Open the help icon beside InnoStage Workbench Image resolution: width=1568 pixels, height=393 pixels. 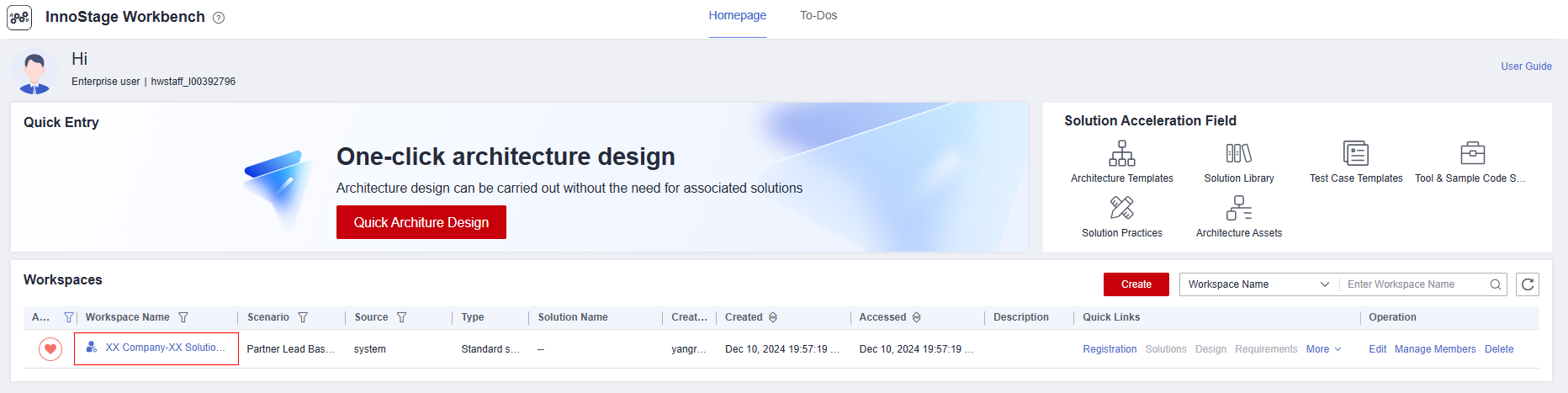219,18
